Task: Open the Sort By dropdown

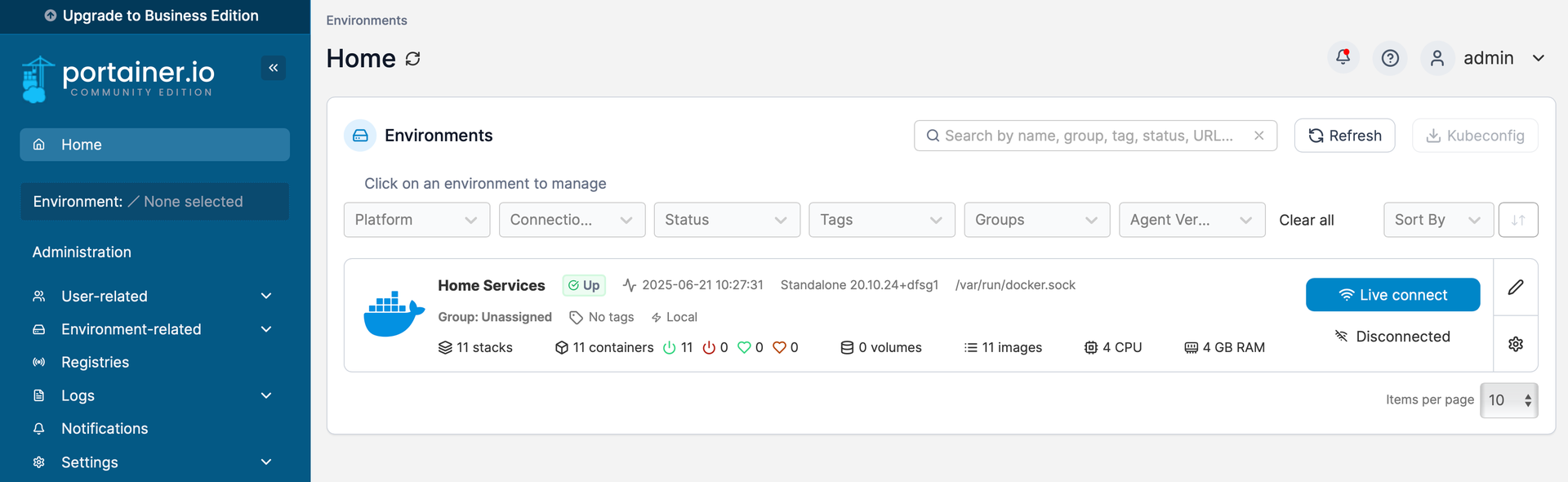Action: point(1437,220)
